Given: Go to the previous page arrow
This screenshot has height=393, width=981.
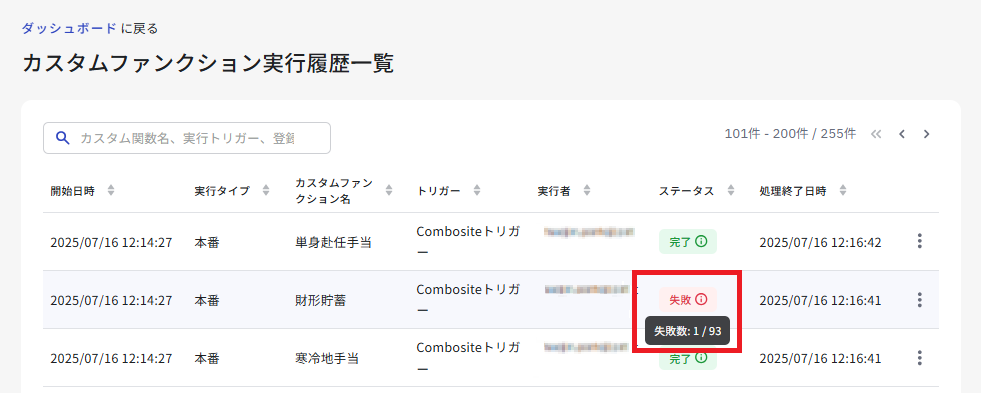Looking at the screenshot, I should click(902, 134).
